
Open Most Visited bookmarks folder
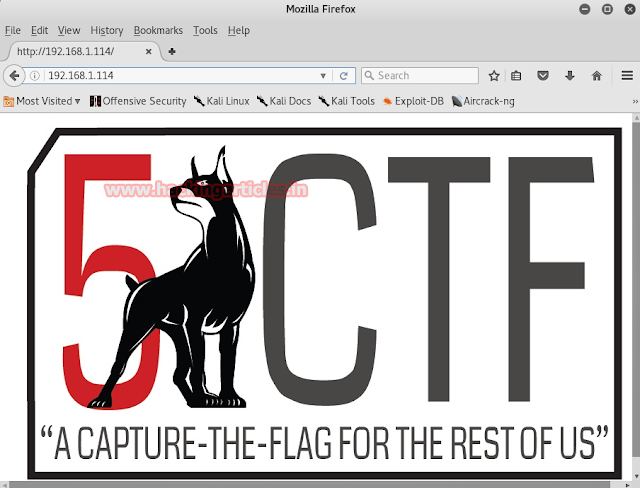pos(42,101)
